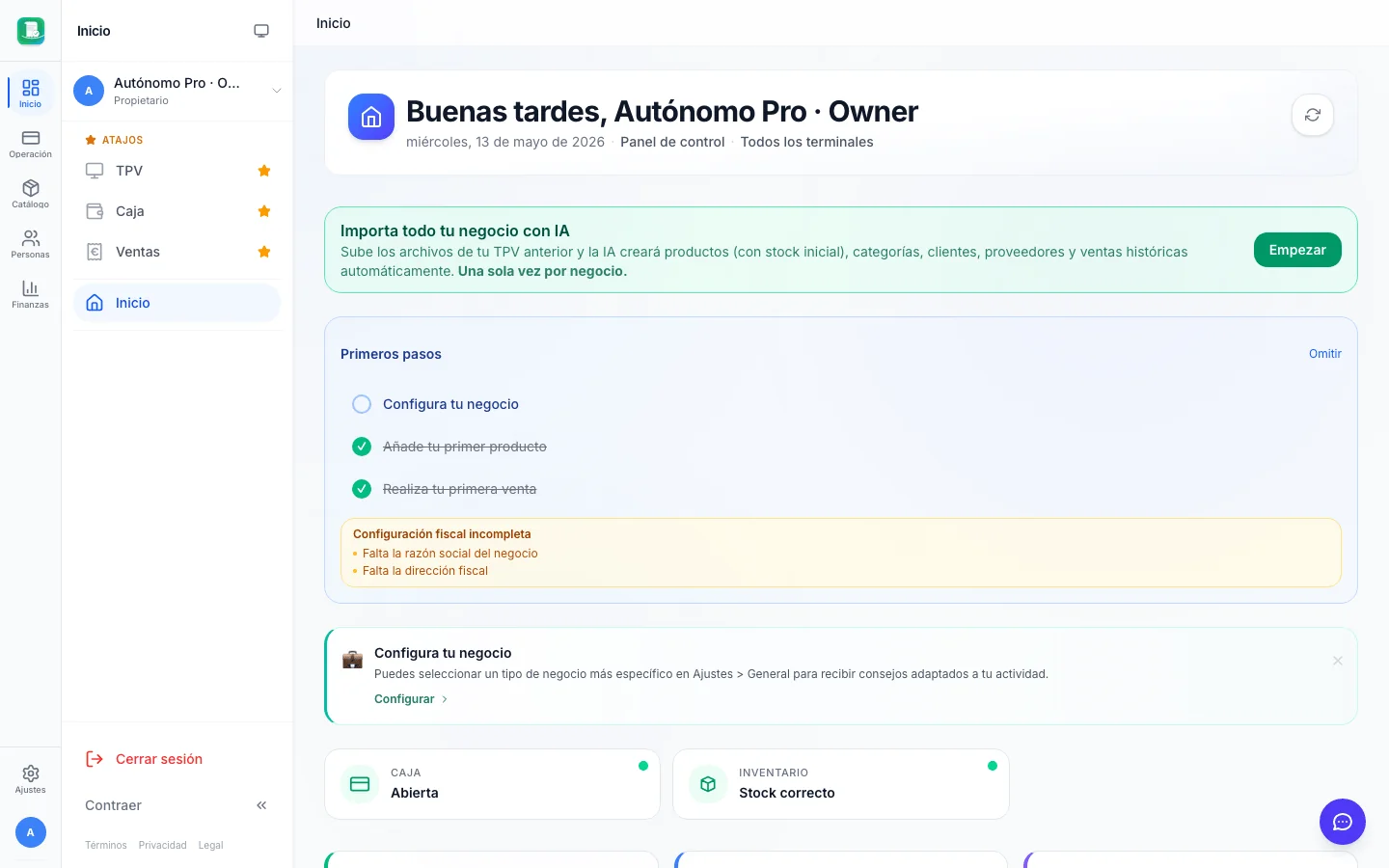Click the green app logo icon
Image resolution: width=1389 pixels, height=868 pixels.
pos(31,31)
